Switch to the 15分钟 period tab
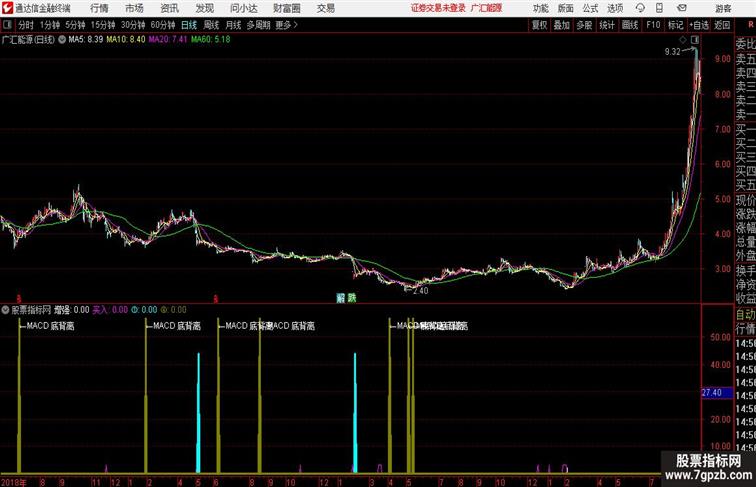Viewport: 756px width, 487px height. [x=103, y=25]
